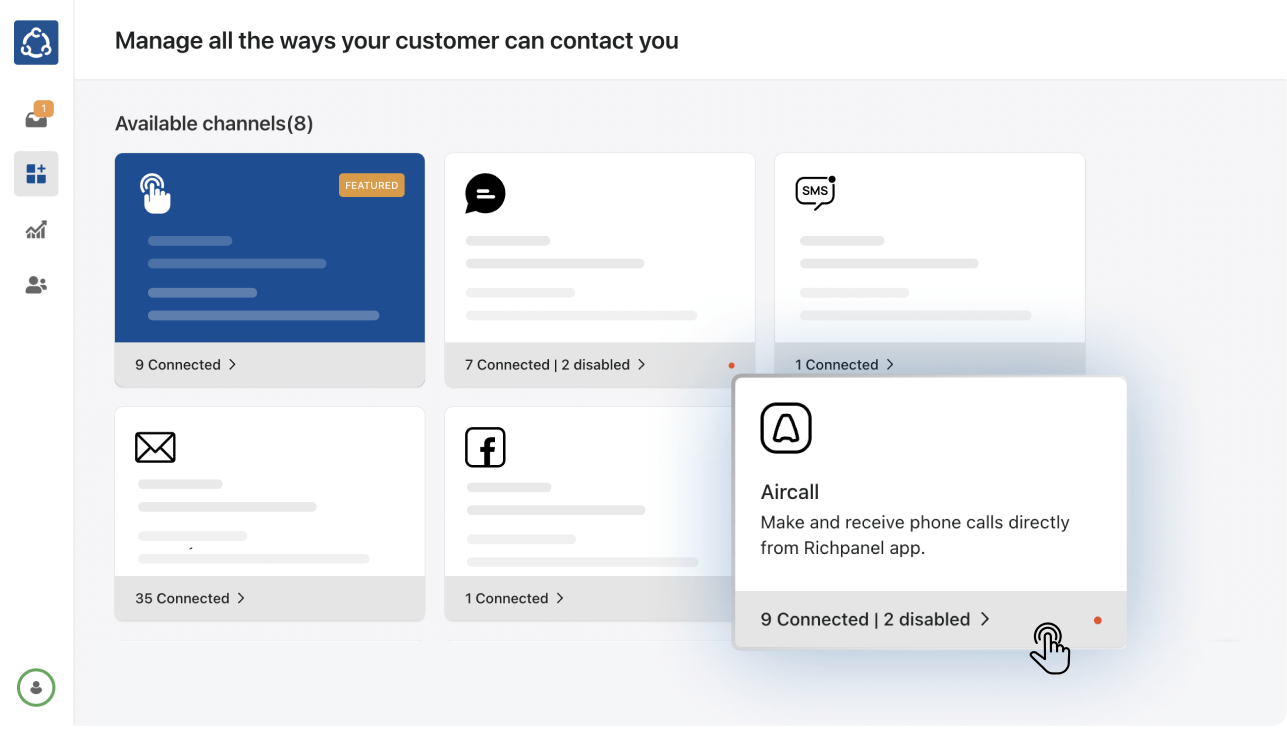Open "9 Connected | 2 disabled" Aircall link
This screenshot has height=750, width=1287.
(875, 620)
